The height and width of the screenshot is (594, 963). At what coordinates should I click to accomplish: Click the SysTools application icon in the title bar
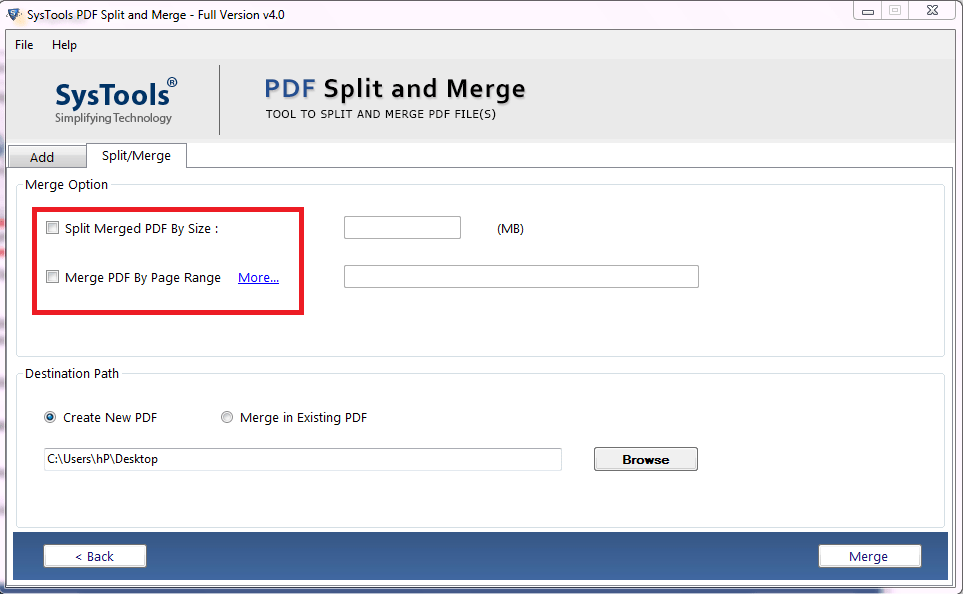coord(14,11)
